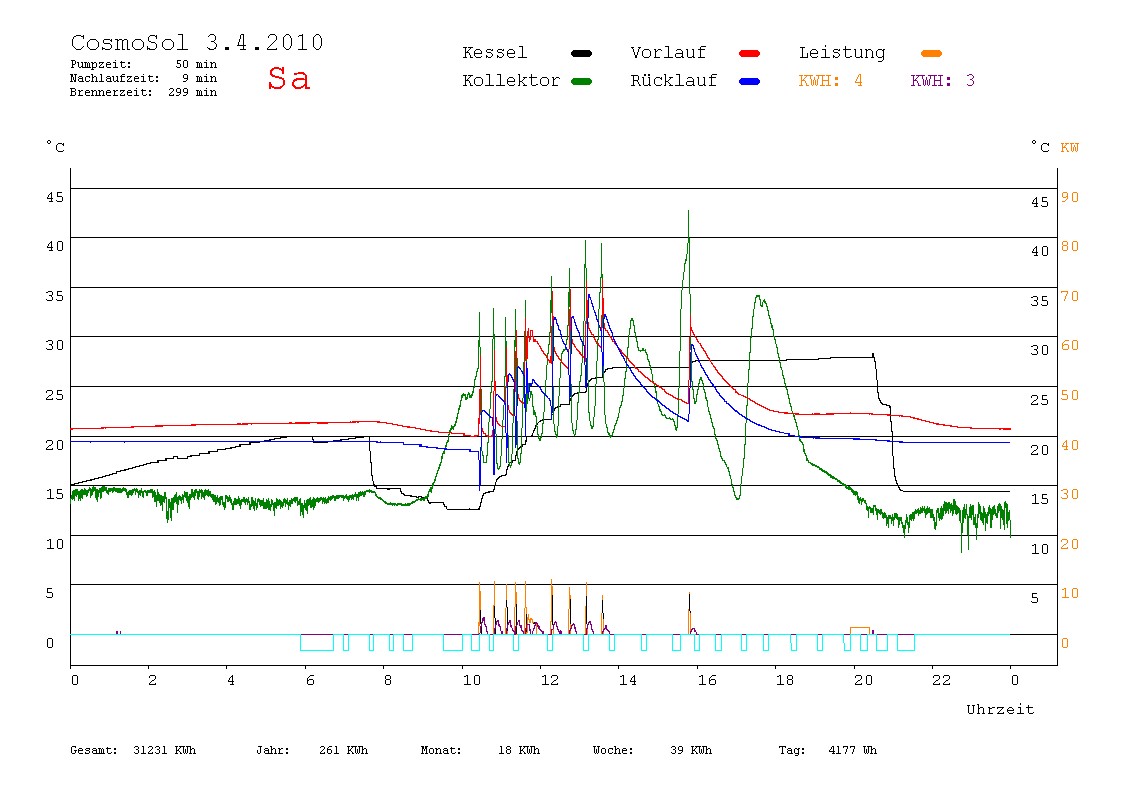This screenshot has height=812, width=1148.
Task: Click the Brennerzeit value '299 min'
Action: (x=193, y=92)
